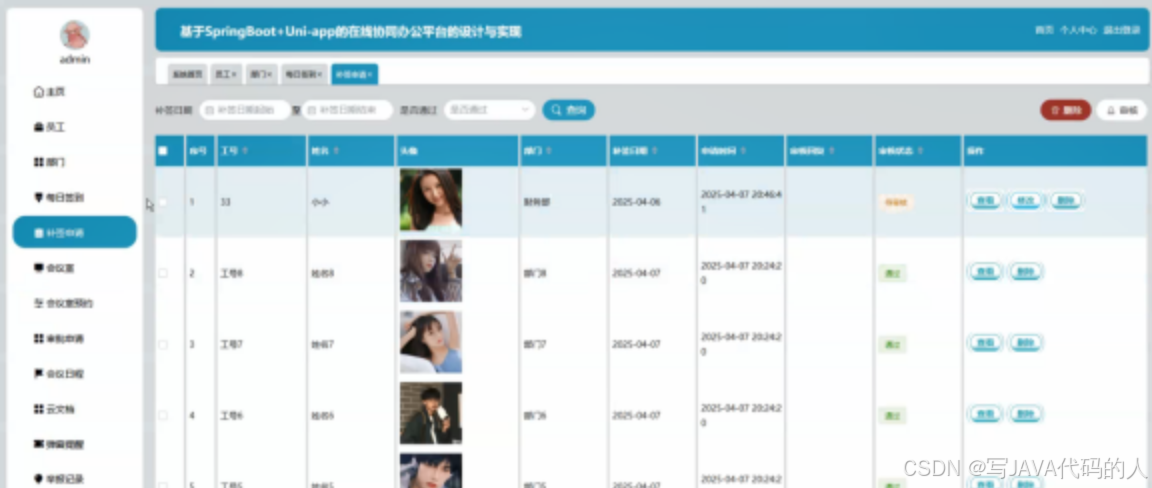The height and width of the screenshot is (488, 1152).
Task: Open the sidebar item below 会议室预约
Action: tap(59, 339)
